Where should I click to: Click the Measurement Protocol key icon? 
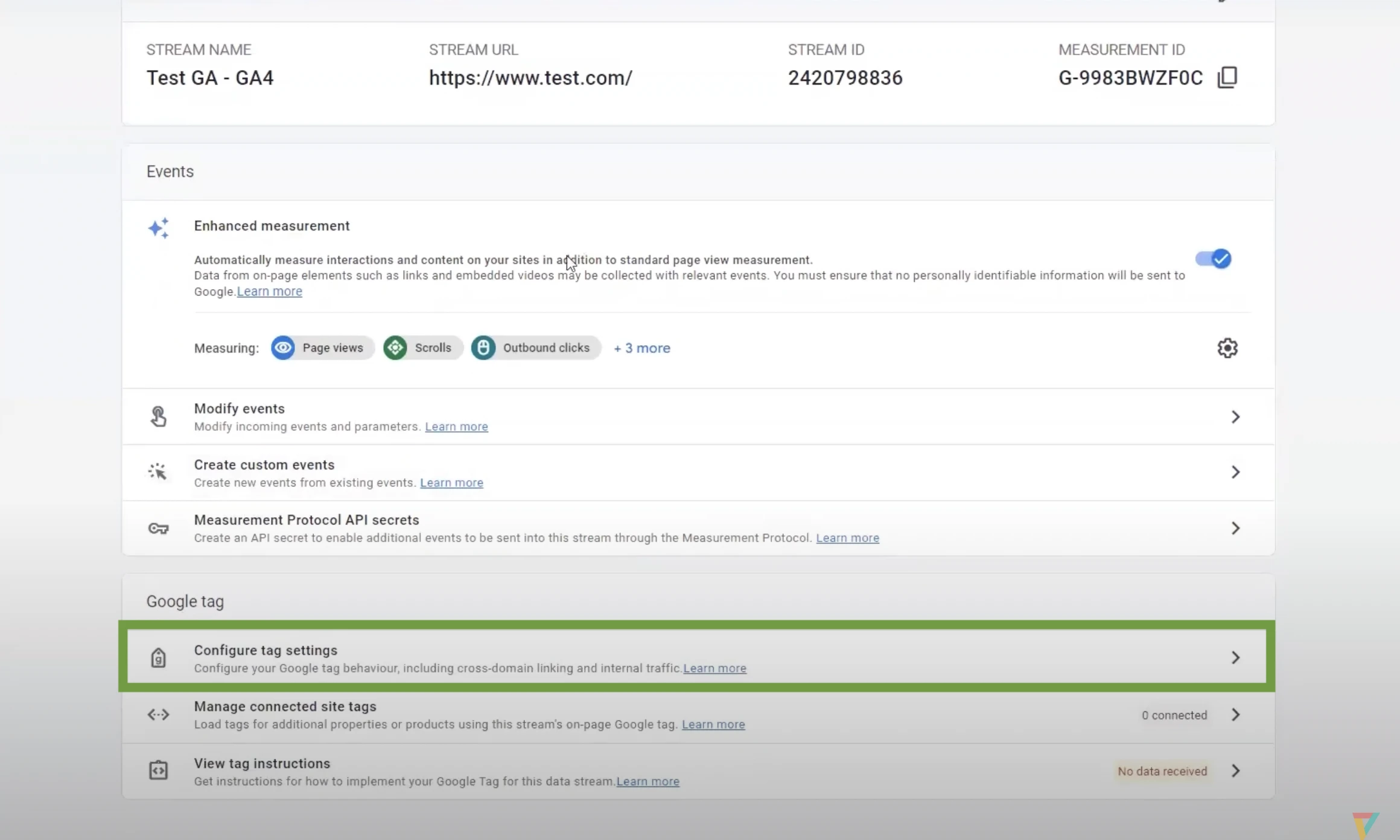(158, 529)
